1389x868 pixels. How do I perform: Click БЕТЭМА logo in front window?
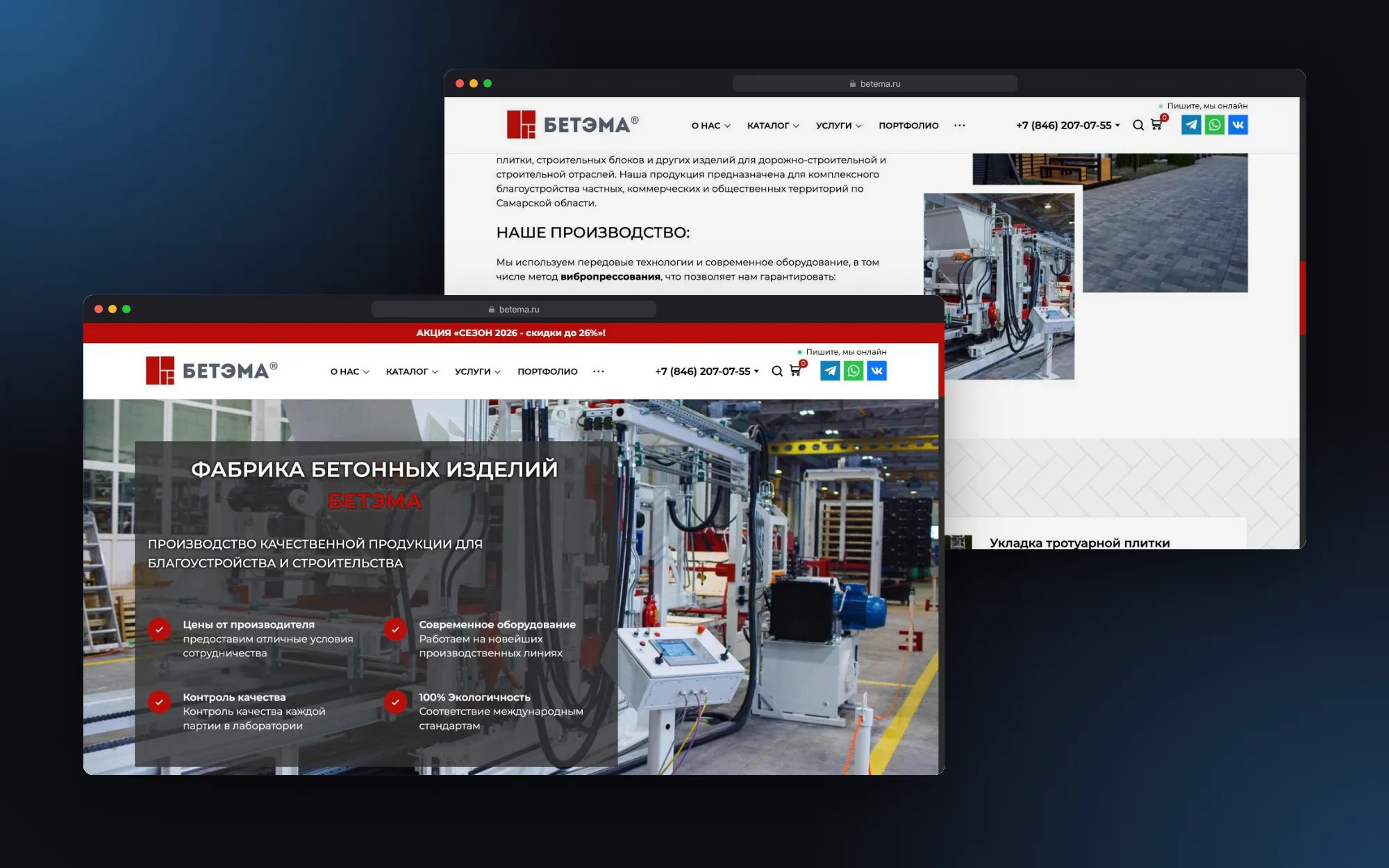click(x=212, y=370)
